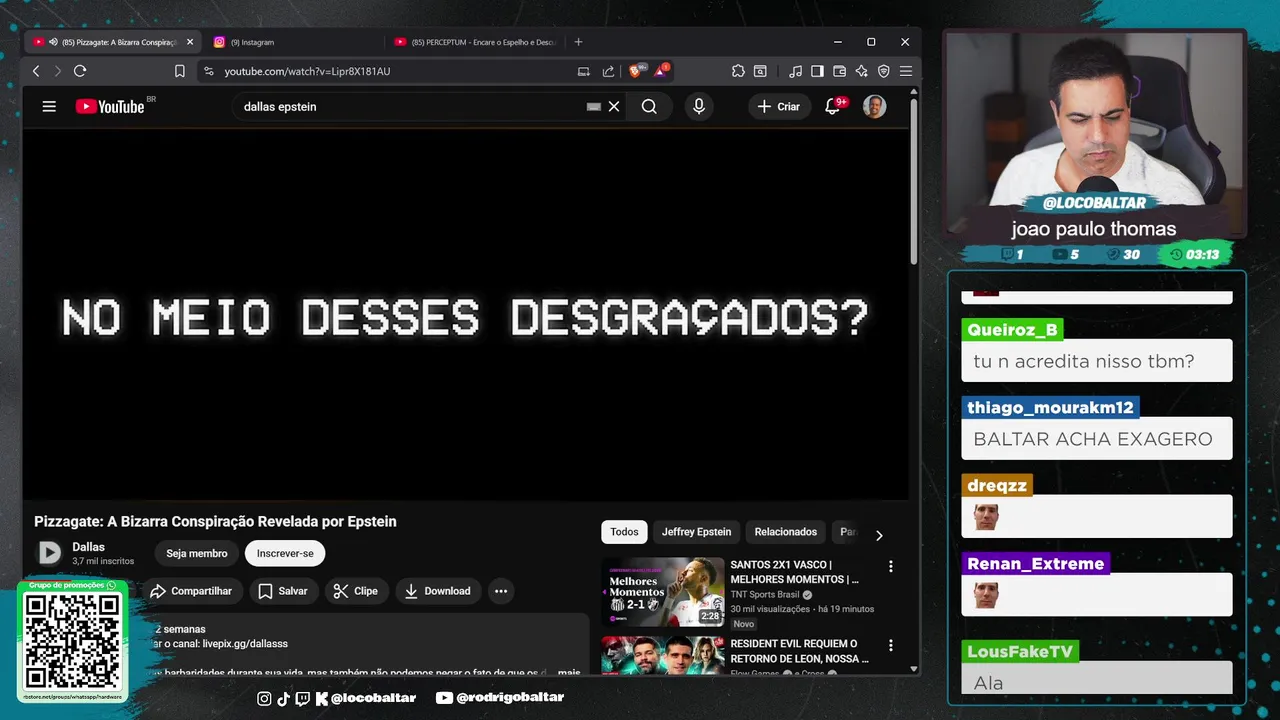Open the Santos 2x1 Vasco thumbnail
Image resolution: width=1280 pixels, height=720 pixels.
tap(662, 591)
